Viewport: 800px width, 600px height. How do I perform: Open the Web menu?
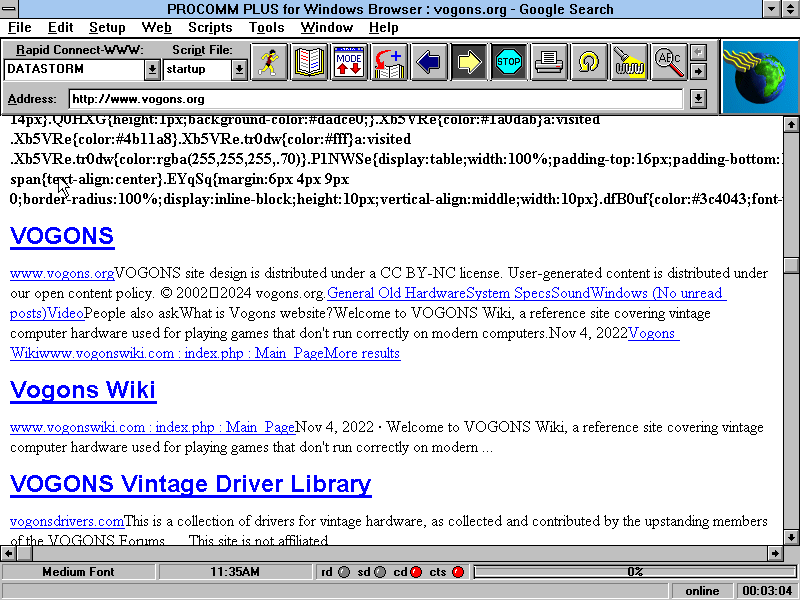(x=156, y=28)
